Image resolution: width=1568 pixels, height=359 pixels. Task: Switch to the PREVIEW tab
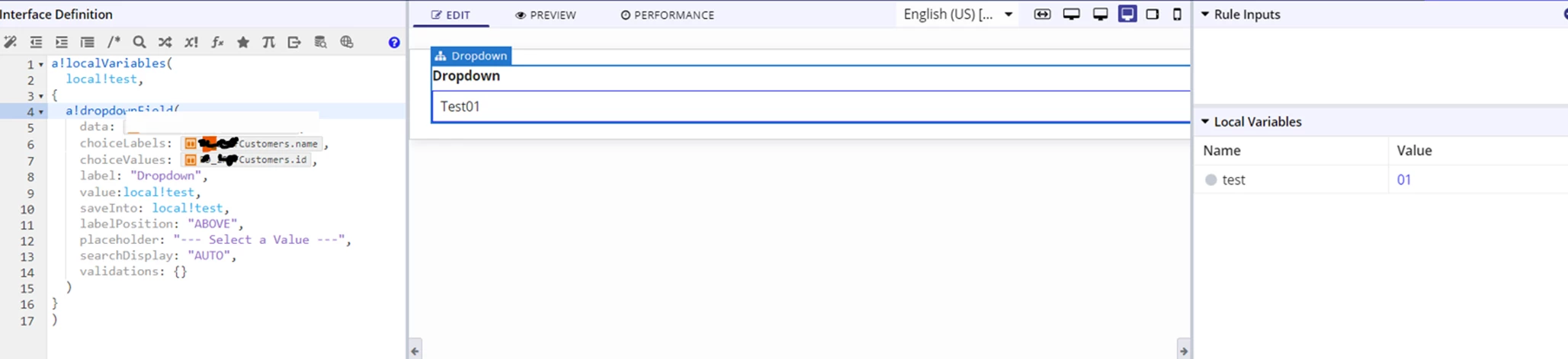coord(546,15)
